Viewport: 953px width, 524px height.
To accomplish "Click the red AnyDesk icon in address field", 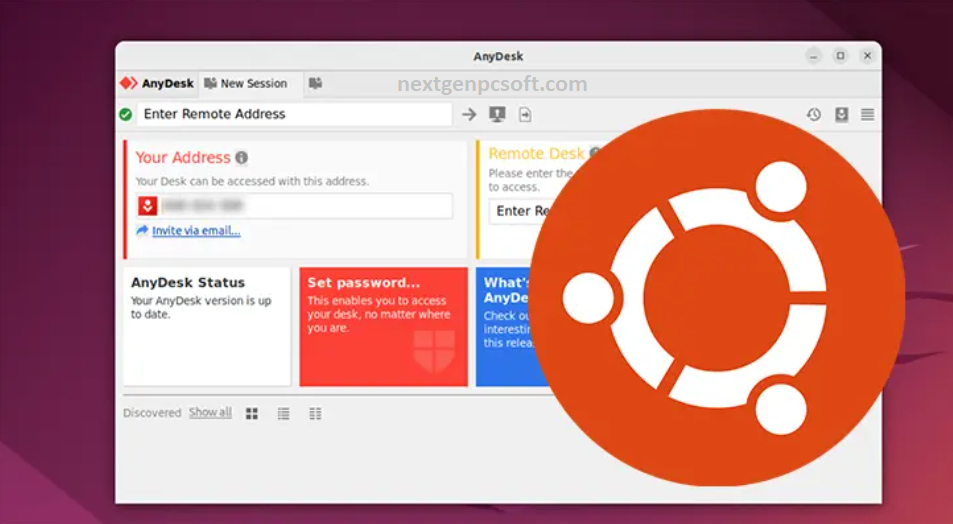I will coord(147,206).
